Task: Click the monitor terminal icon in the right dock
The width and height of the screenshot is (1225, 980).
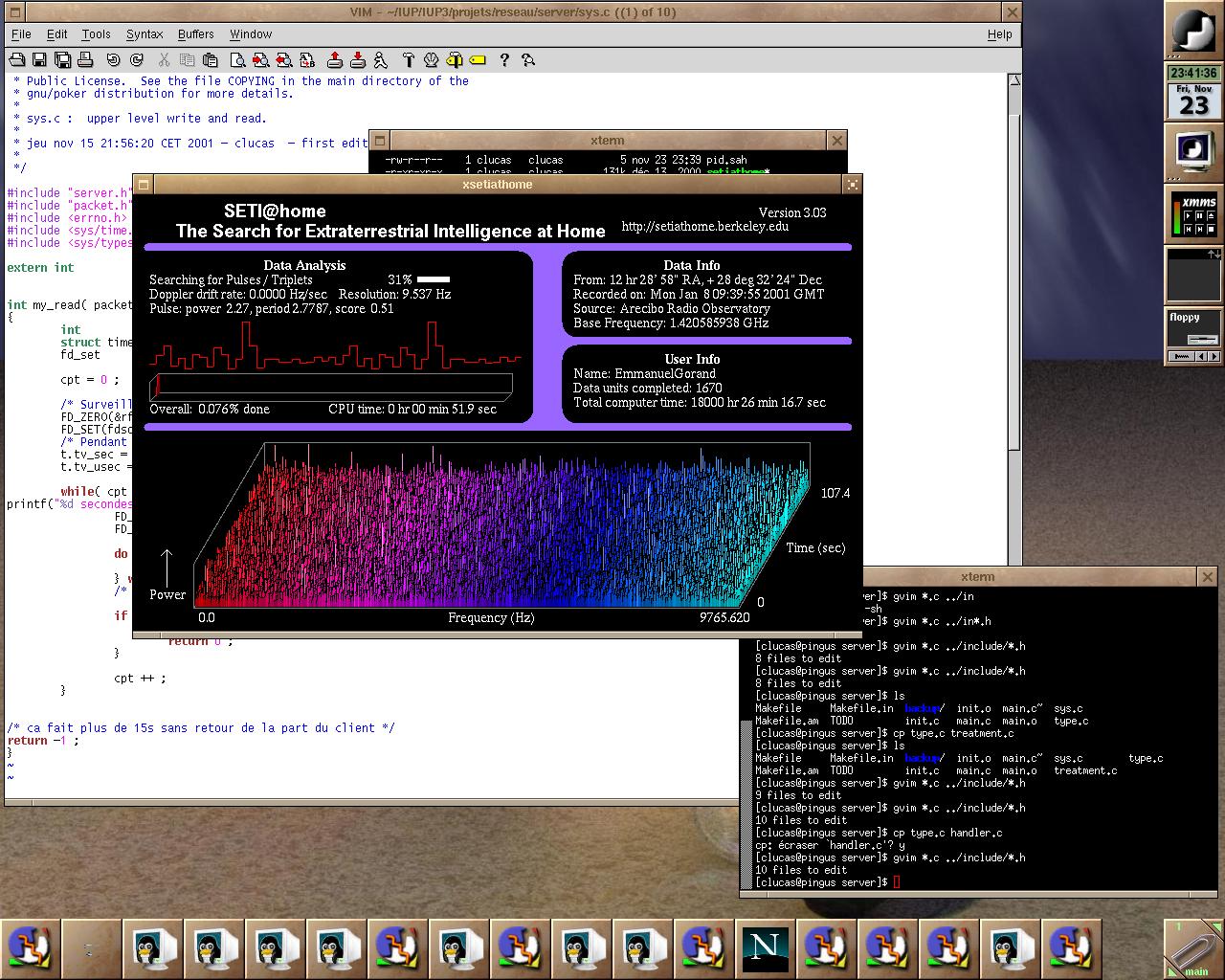Action: (1193, 152)
